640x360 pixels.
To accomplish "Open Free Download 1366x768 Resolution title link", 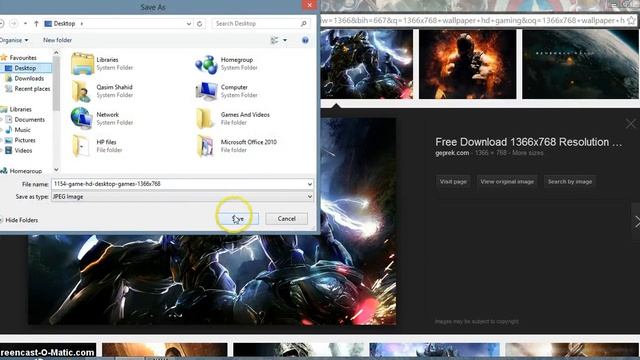I will (x=529, y=142).
